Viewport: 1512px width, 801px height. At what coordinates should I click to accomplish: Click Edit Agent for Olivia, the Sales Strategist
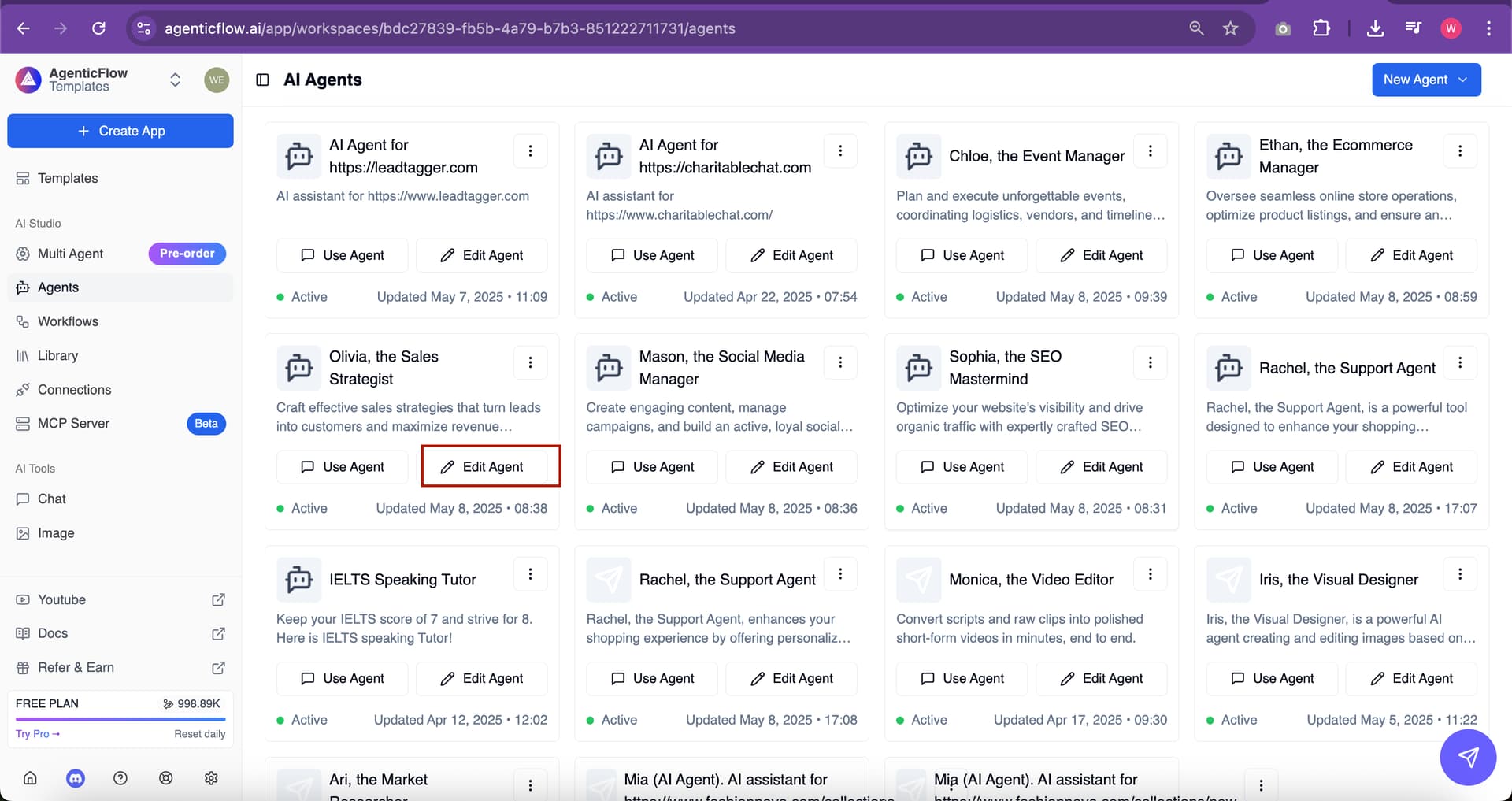click(482, 466)
